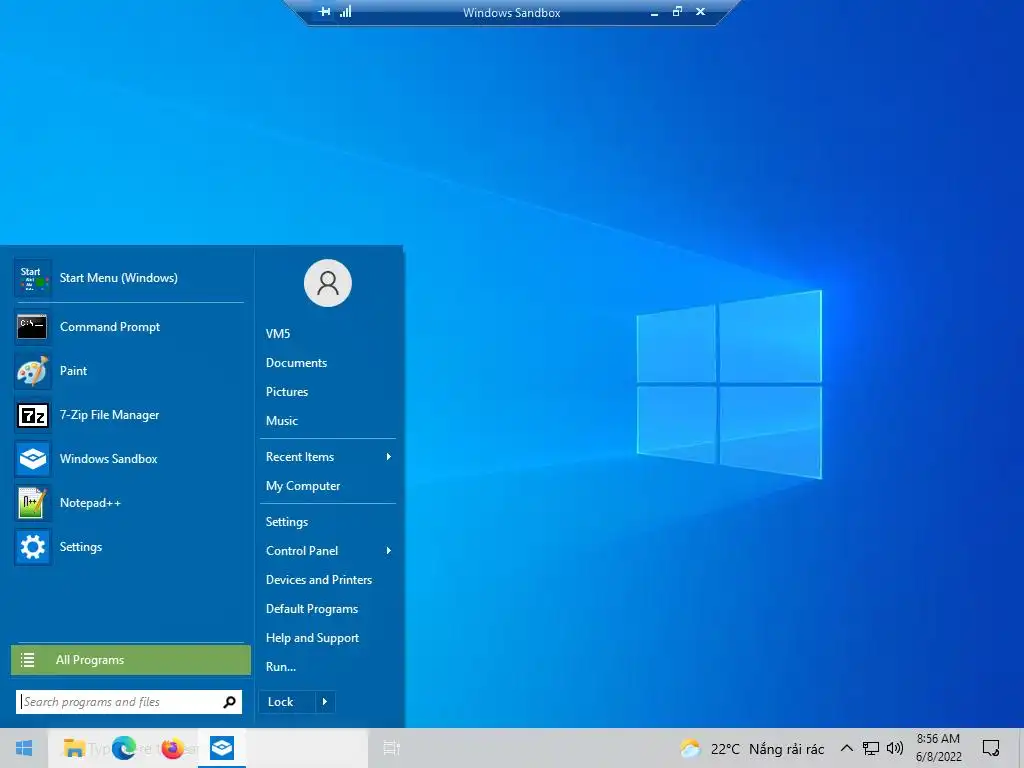1024x768 pixels.
Task: Open Help and Support
Action: (x=312, y=638)
